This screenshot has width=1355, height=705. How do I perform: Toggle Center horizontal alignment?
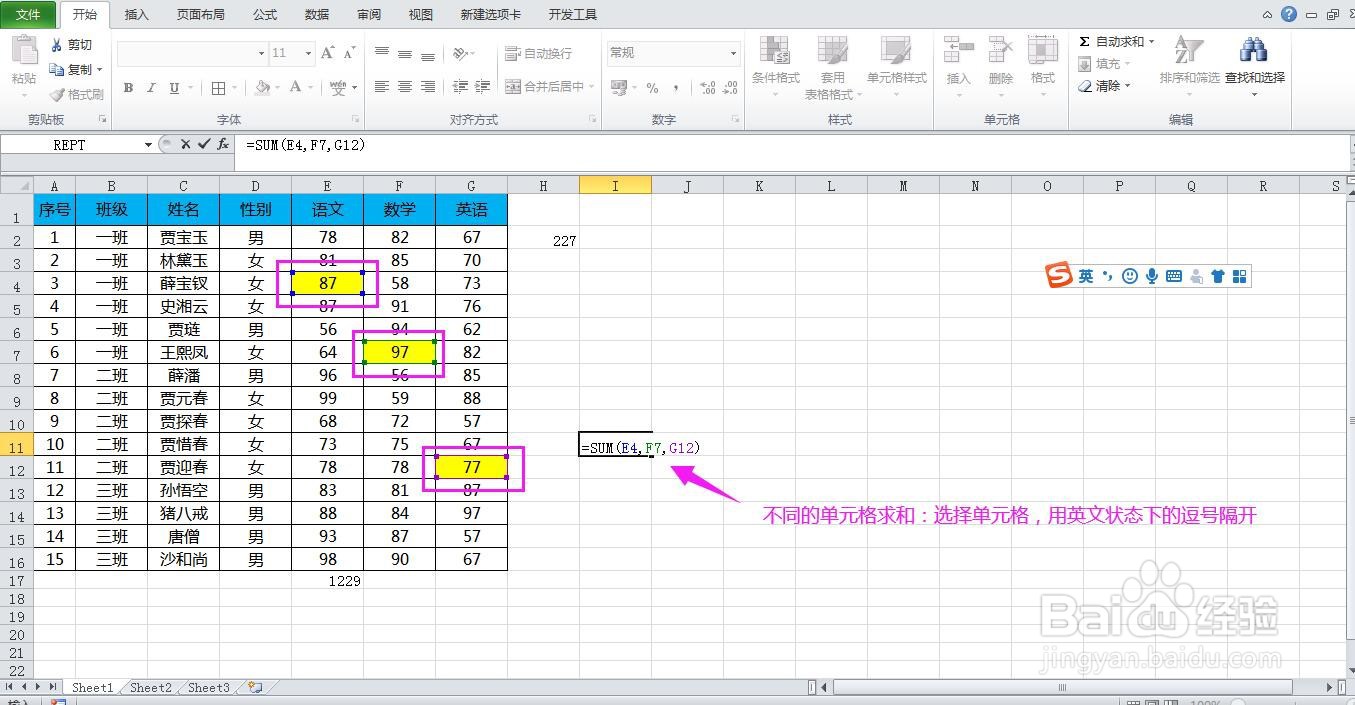[x=405, y=87]
